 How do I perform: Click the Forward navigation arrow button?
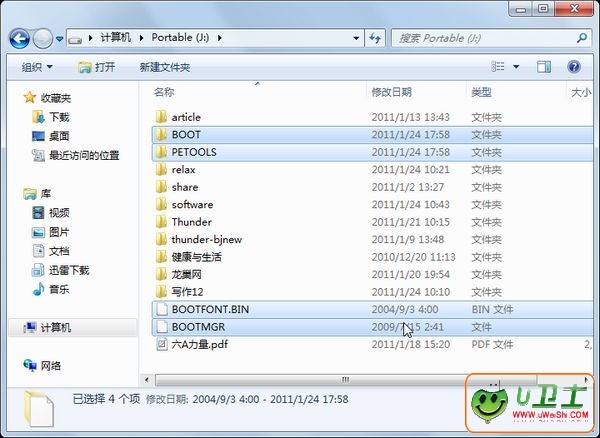(x=42, y=38)
